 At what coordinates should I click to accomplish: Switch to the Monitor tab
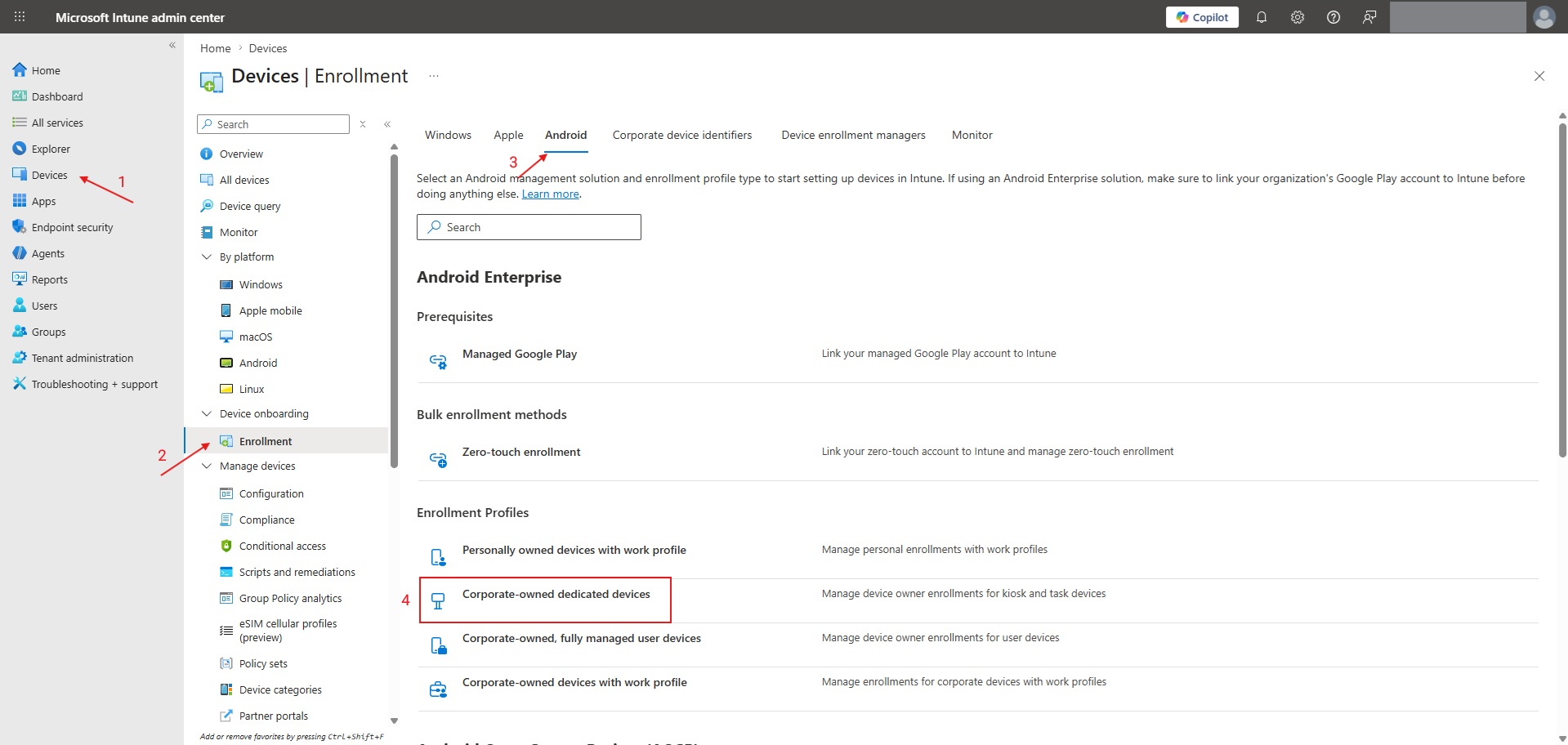click(x=972, y=135)
